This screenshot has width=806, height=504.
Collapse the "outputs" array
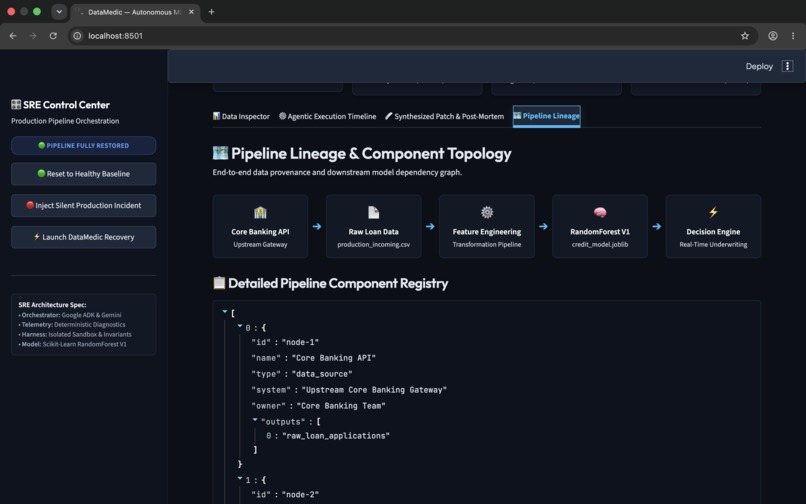tap(255, 420)
